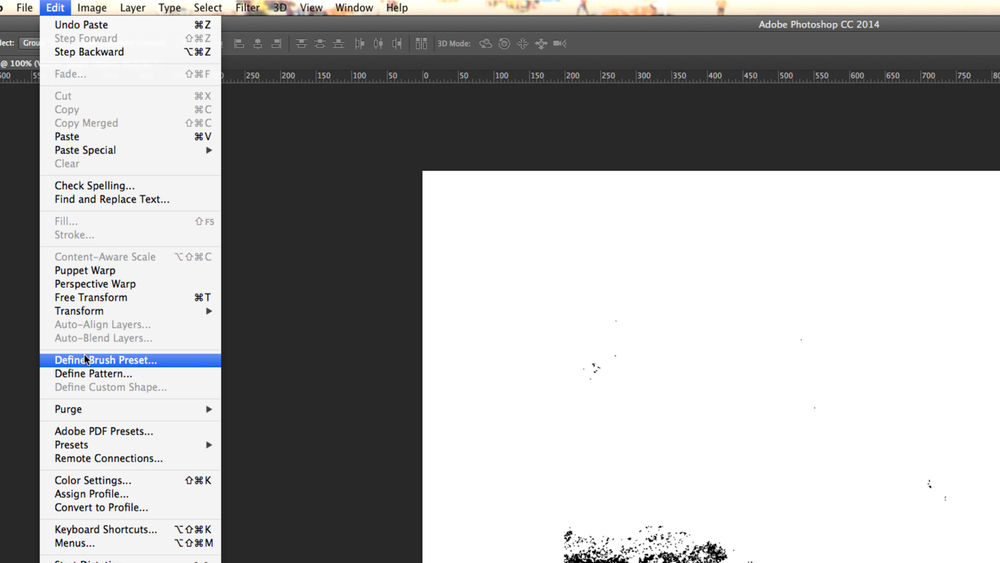The width and height of the screenshot is (1000, 563).
Task: Select Define Brush Preset...
Action: 130,360
